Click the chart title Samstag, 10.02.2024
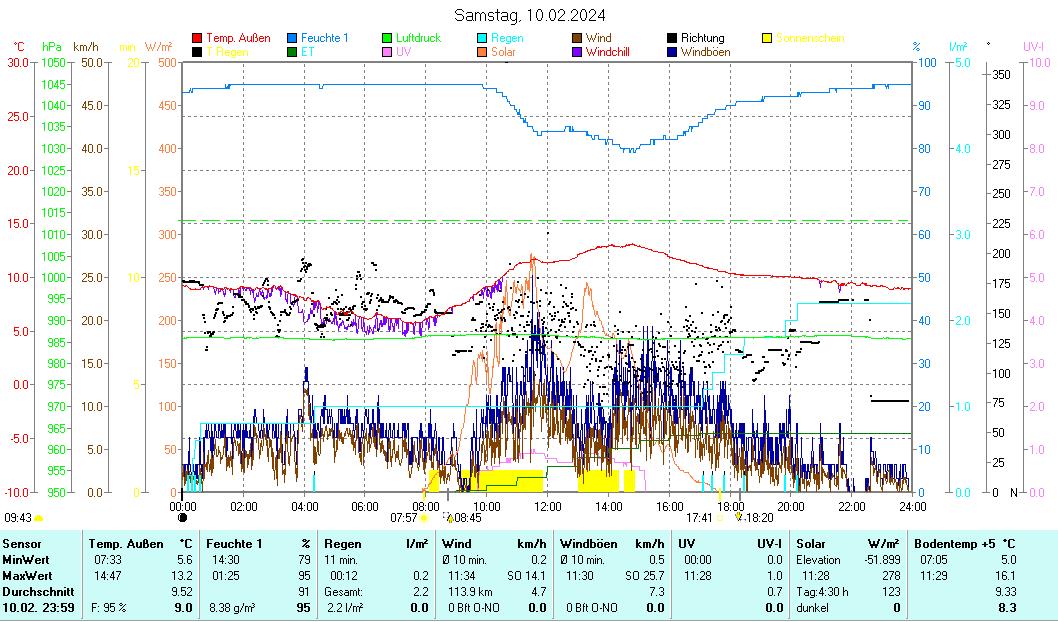The width and height of the screenshot is (1058, 622). [x=529, y=15]
